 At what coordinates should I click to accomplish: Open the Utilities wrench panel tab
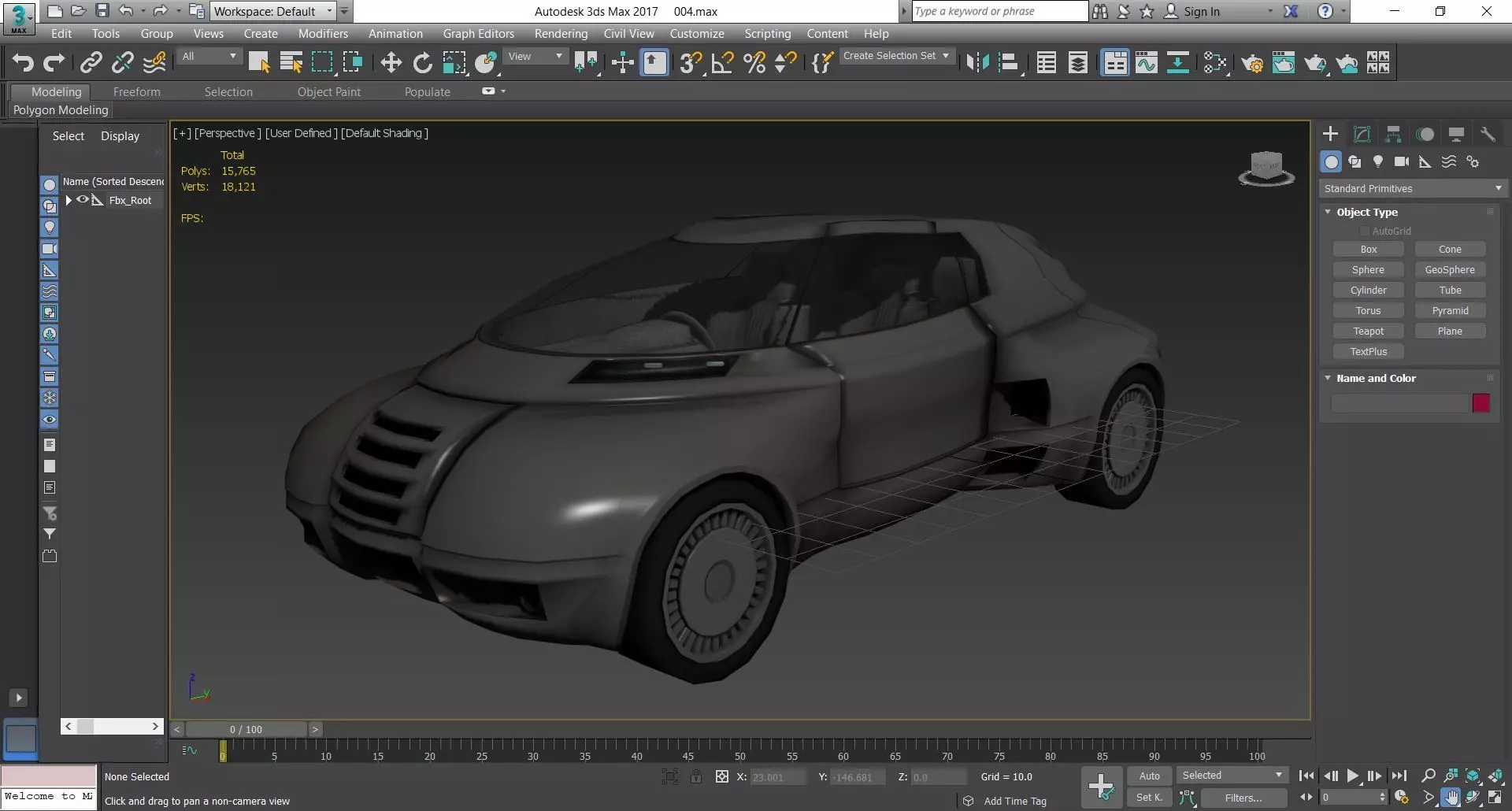click(1488, 134)
